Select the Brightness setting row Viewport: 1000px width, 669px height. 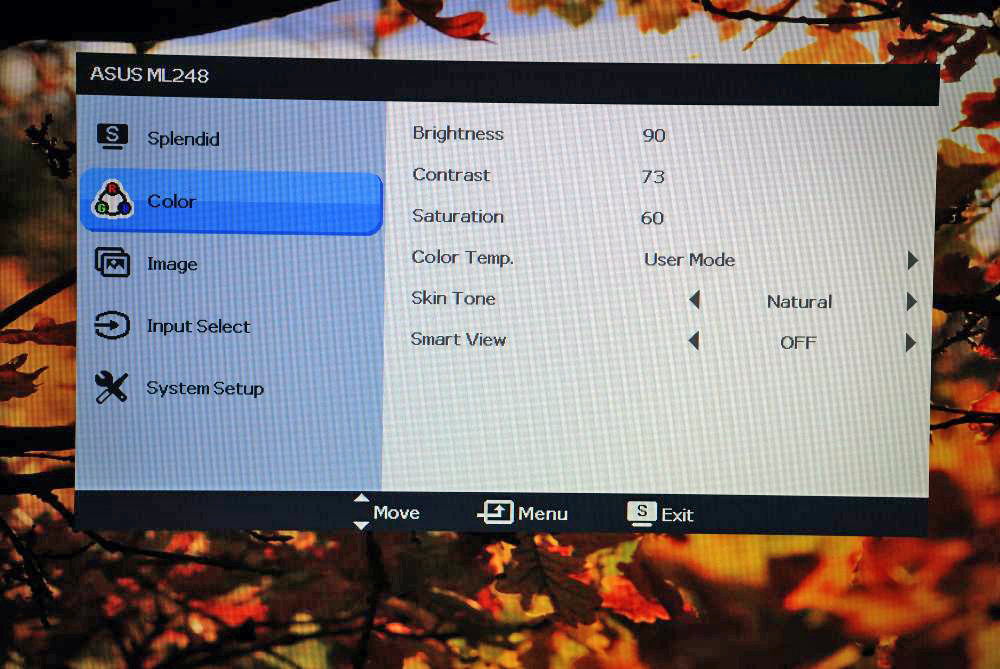(458, 134)
